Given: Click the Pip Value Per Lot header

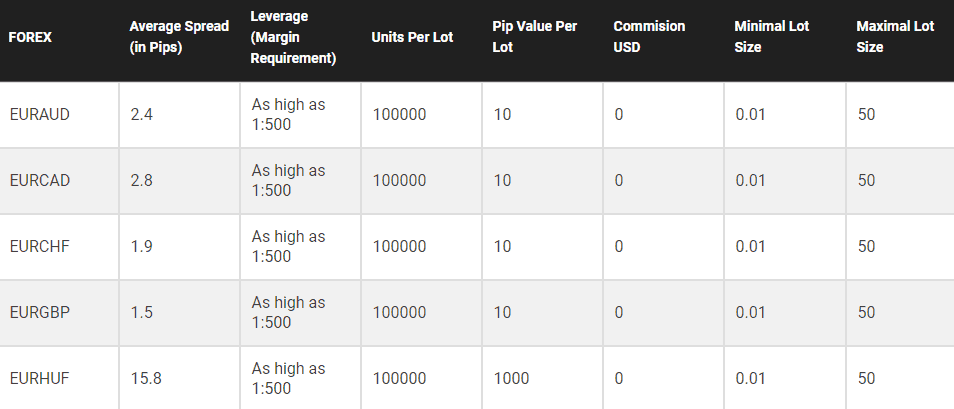Looking at the screenshot, I should click(x=535, y=37).
